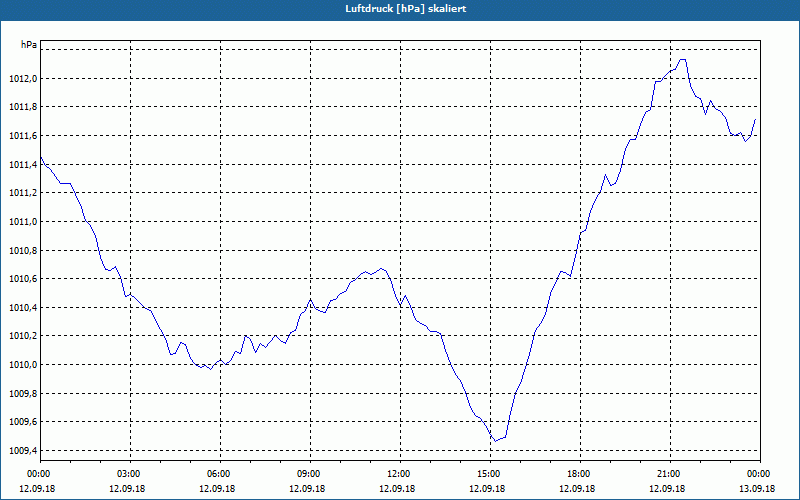Click the 1010,6 y-axis label
The image size is (800, 500).
pyautogui.click(x=22, y=279)
